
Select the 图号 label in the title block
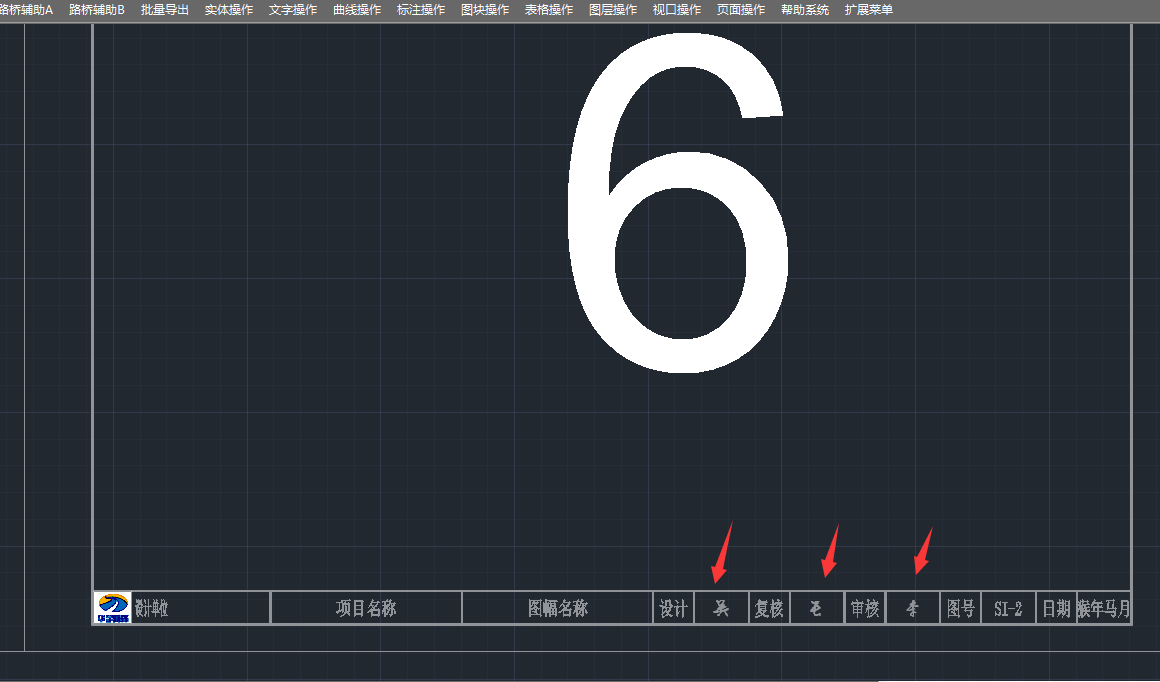[961, 609]
